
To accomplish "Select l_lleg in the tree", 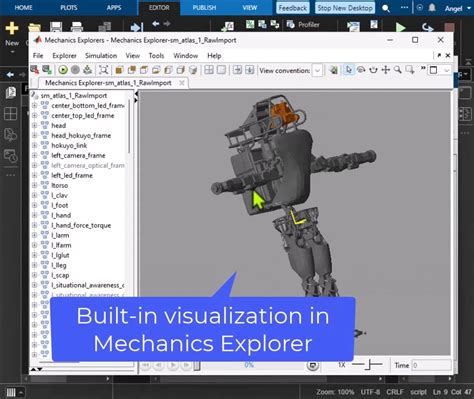I will click(x=59, y=265).
